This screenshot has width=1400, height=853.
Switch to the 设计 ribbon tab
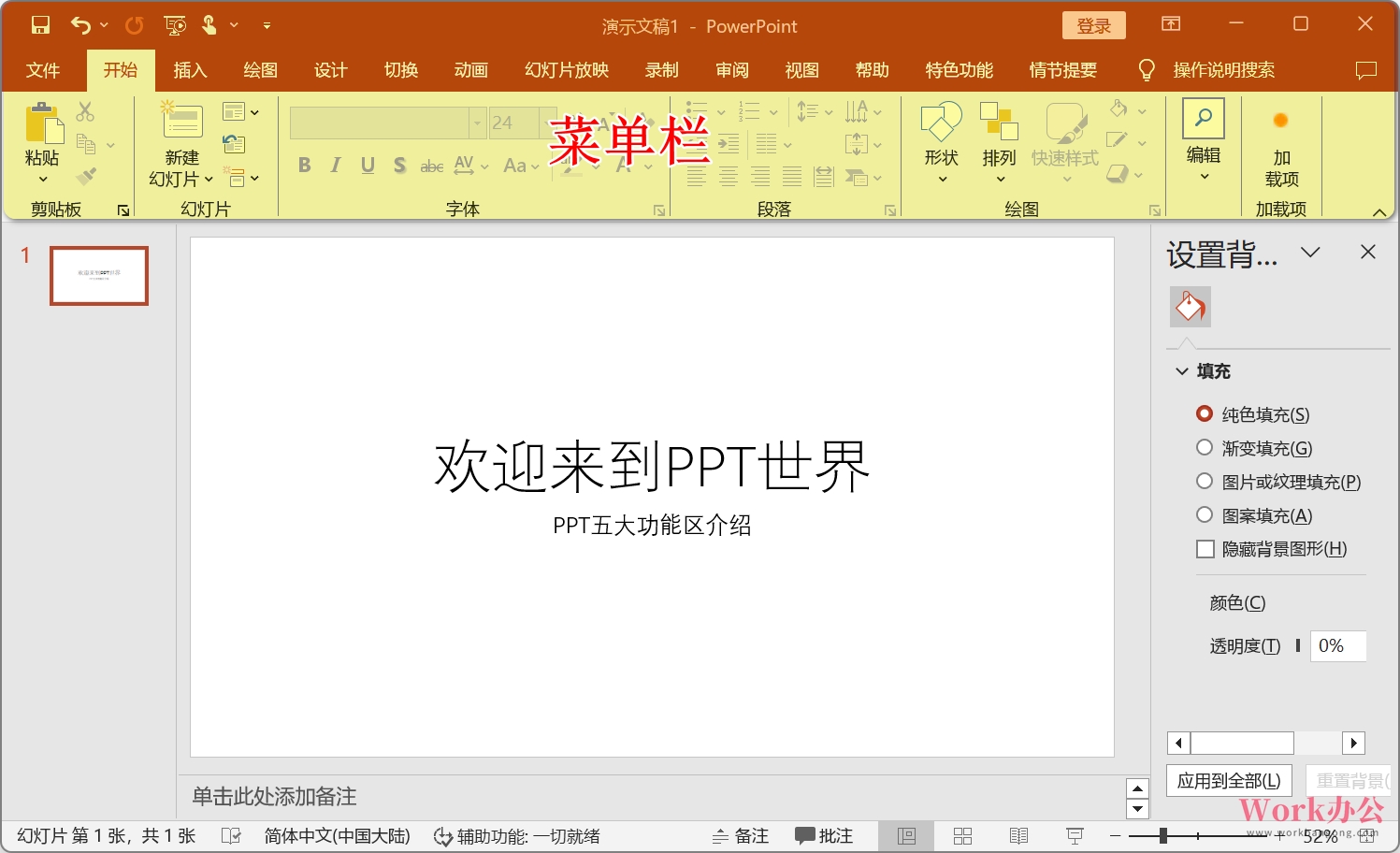point(331,70)
